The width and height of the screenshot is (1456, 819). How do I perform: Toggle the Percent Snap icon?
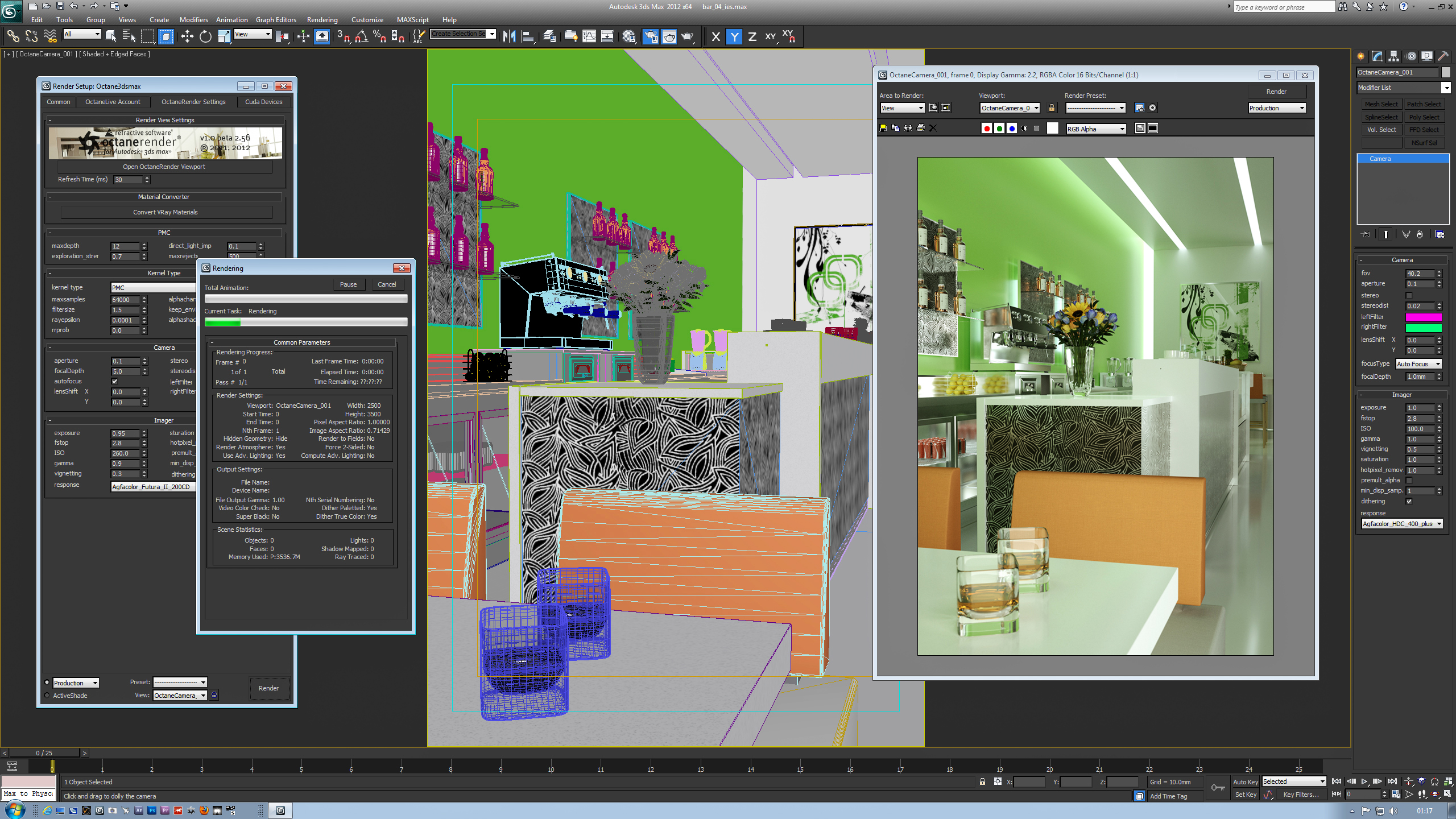[379, 36]
